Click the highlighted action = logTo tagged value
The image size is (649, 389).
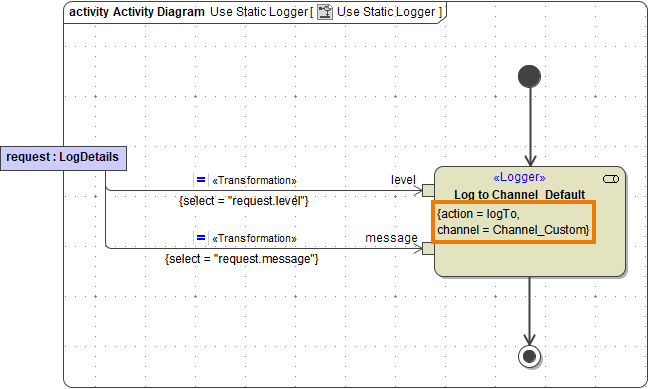point(478,214)
